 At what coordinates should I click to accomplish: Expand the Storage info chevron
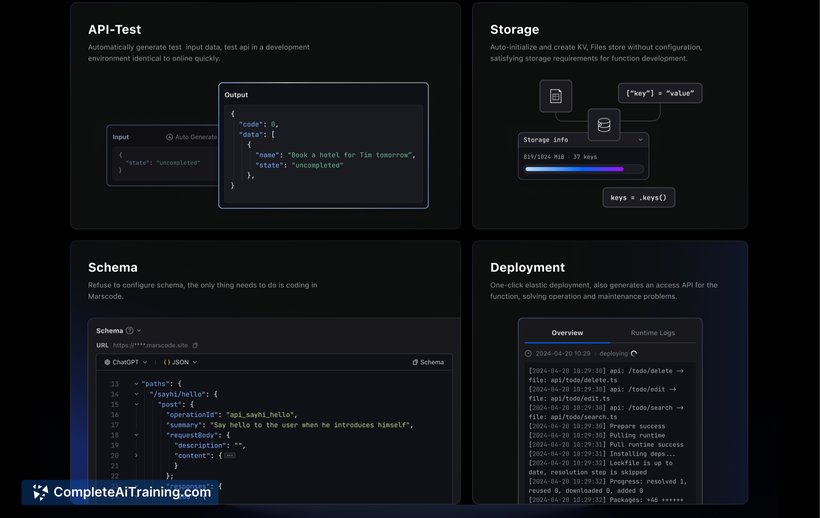click(x=640, y=140)
